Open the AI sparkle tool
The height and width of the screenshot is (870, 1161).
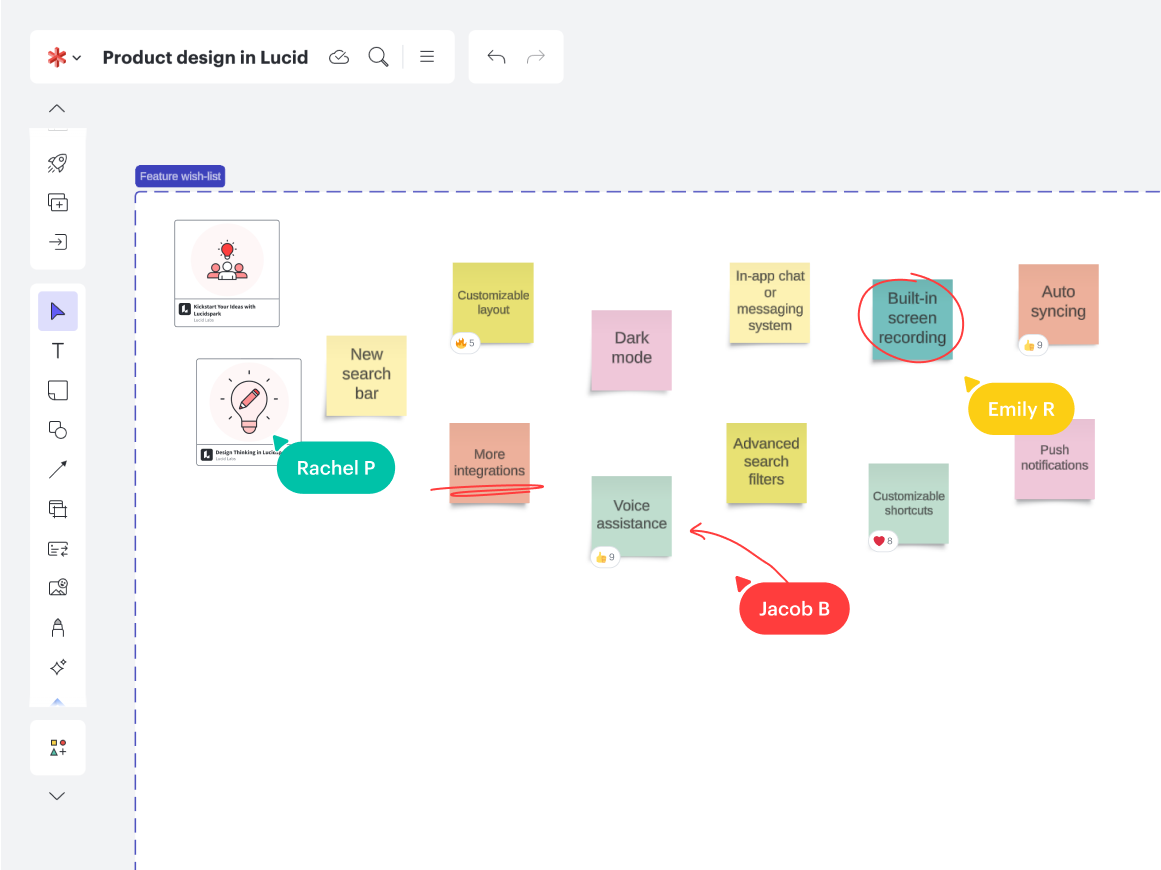point(58,667)
